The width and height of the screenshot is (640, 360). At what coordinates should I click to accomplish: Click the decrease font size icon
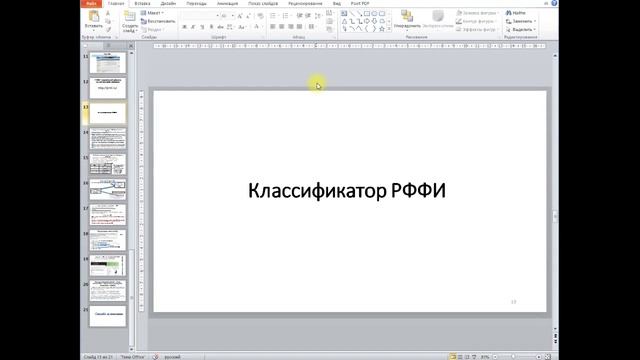coord(249,16)
